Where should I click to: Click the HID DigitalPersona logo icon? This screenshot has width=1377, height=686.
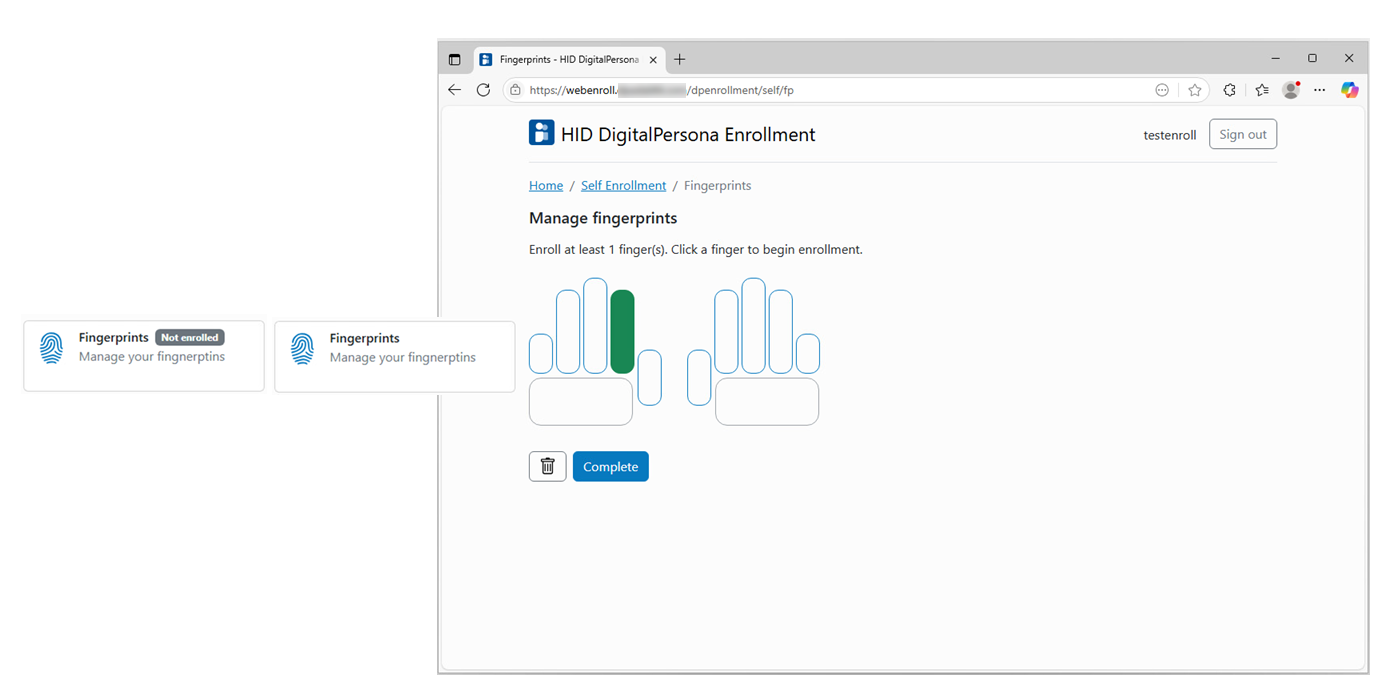tap(541, 133)
